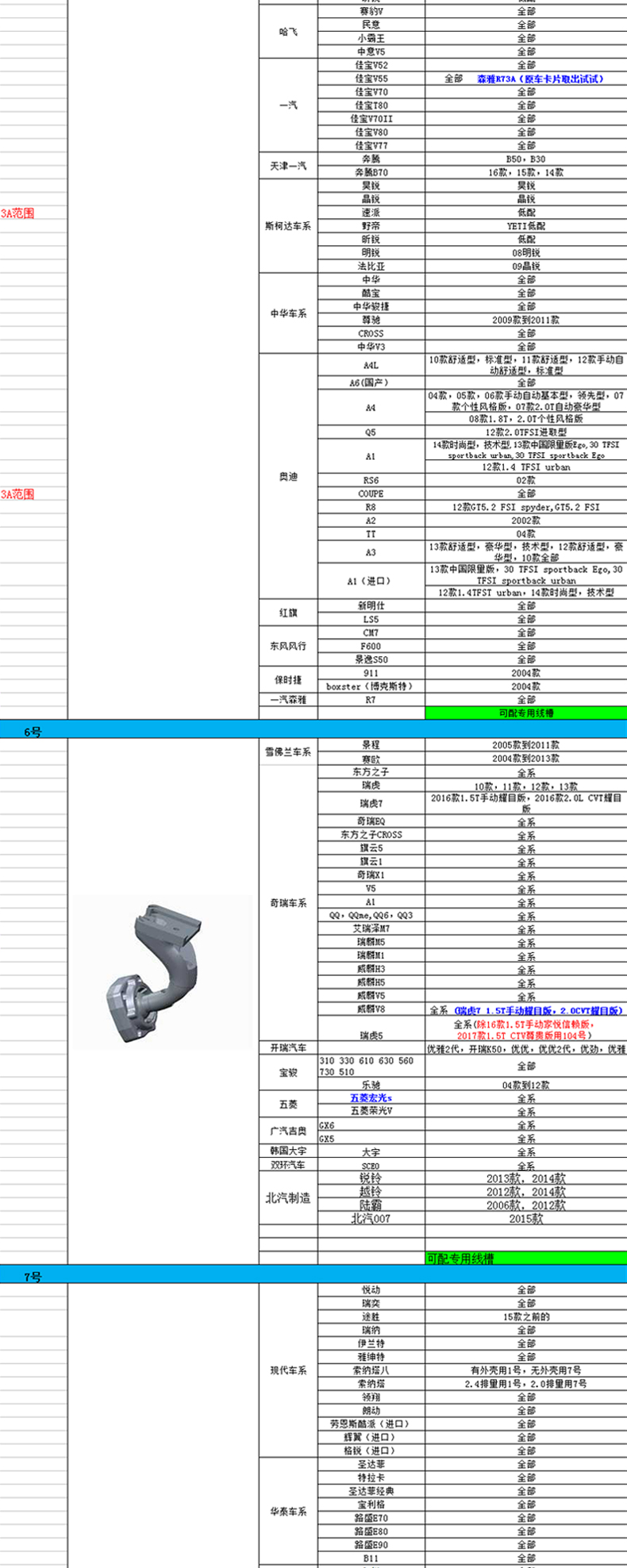Select the 10款, 11款, 12款, 13款 cell
Screen dimensions: 627x1568
pyautogui.click(x=526, y=786)
